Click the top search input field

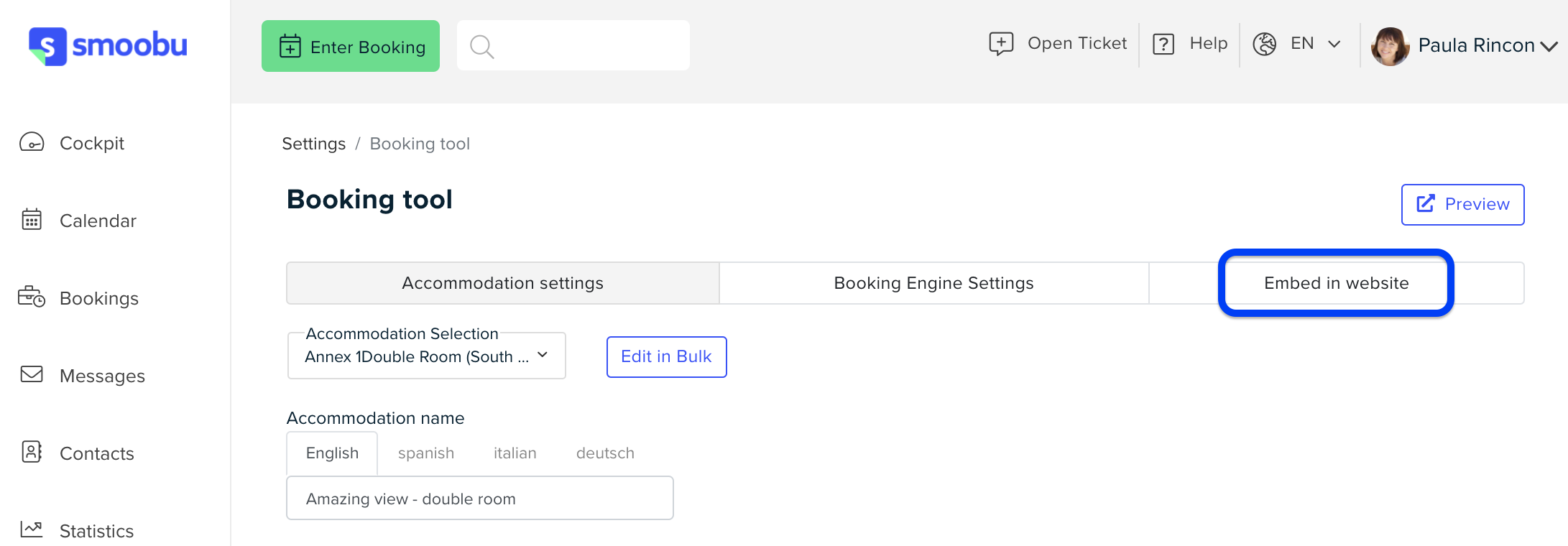(573, 45)
